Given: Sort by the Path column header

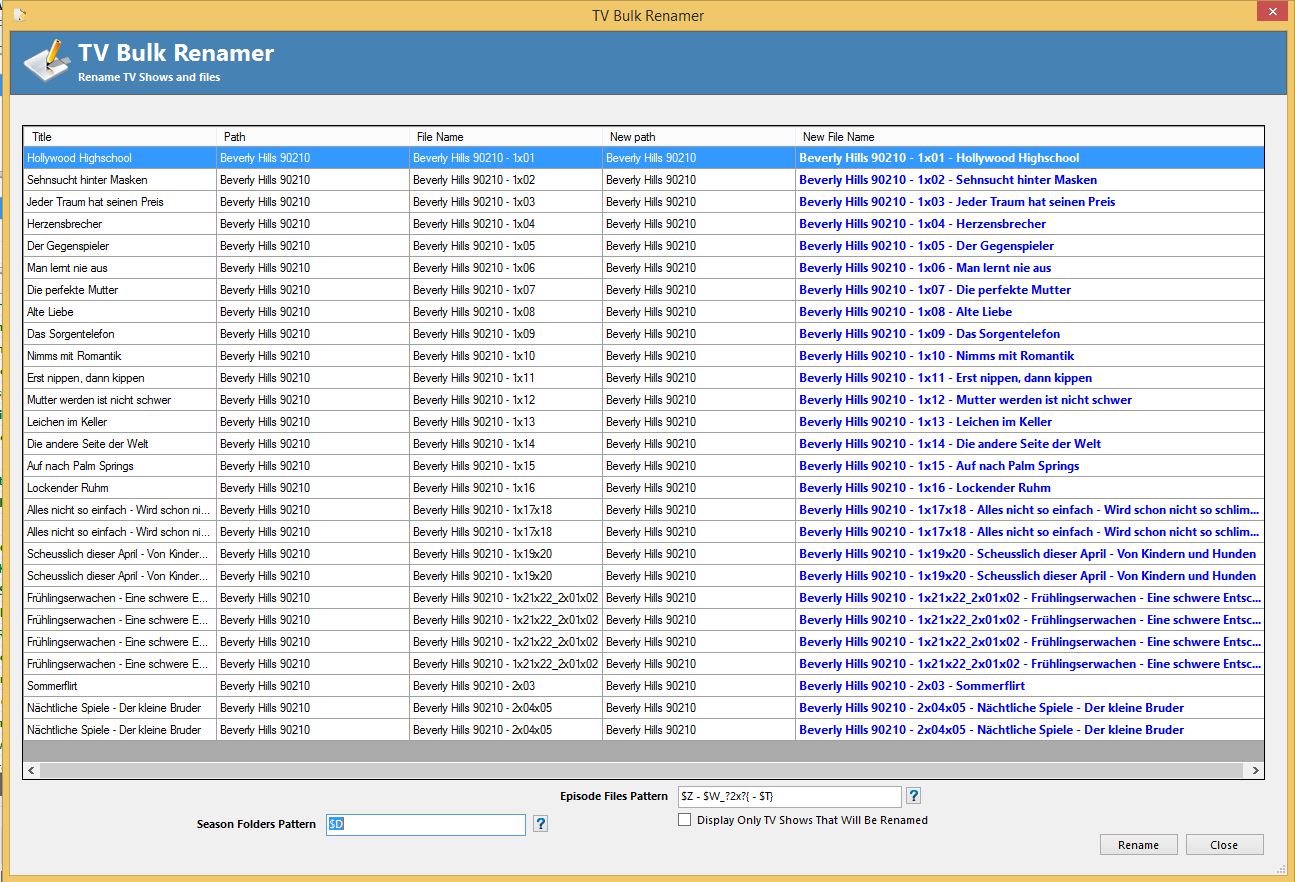Looking at the screenshot, I should 313,137.
